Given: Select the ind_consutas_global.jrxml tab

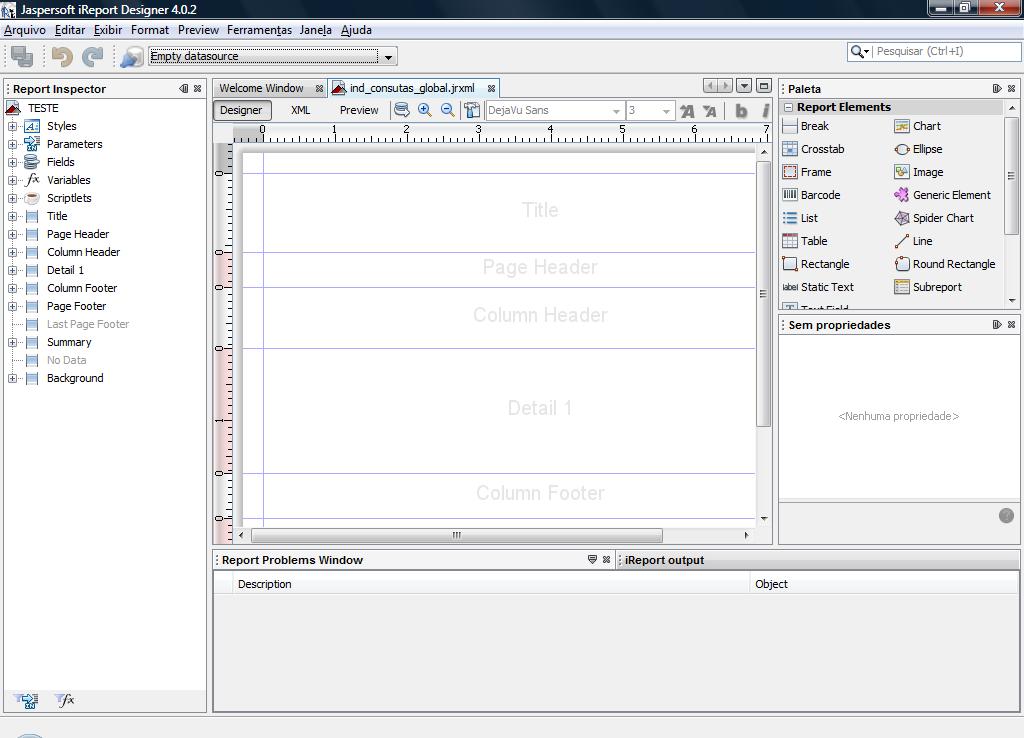Looking at the screenshot, I should 412,88.
